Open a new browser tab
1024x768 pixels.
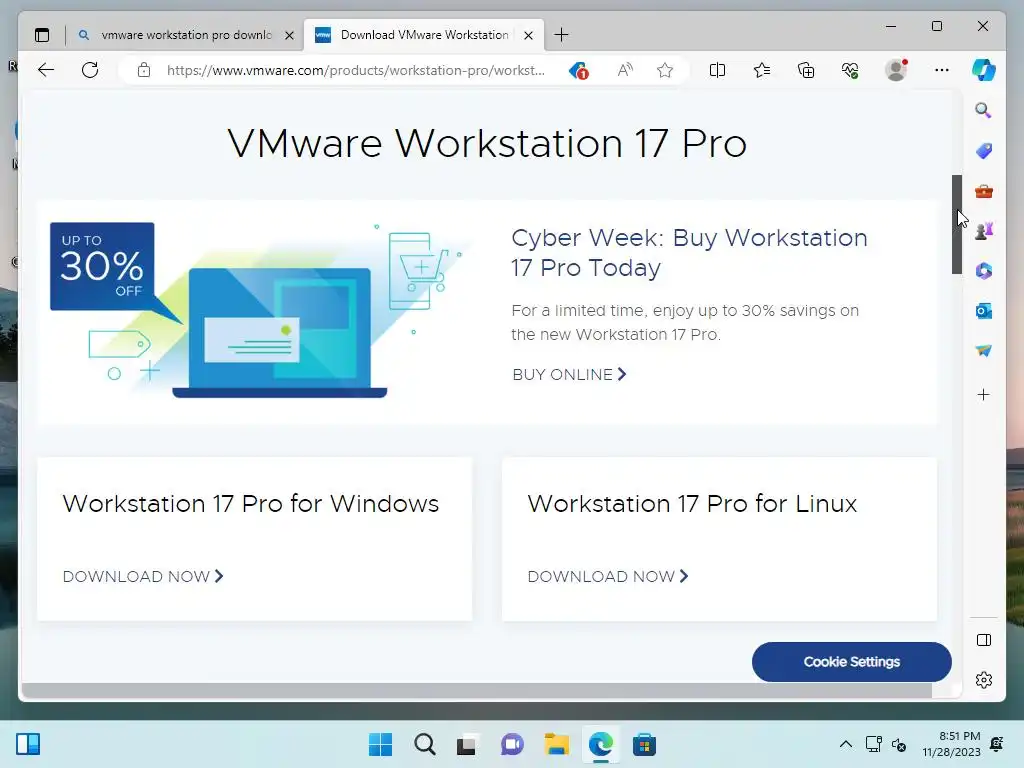point(561,35)
